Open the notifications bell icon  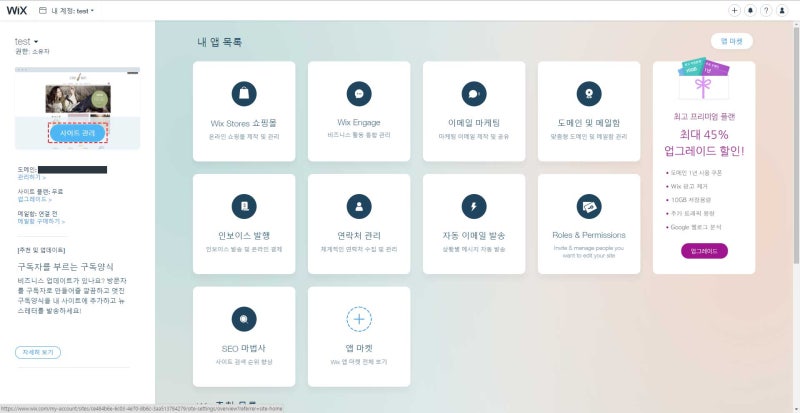pyautogui.click(x=750, y=10)
